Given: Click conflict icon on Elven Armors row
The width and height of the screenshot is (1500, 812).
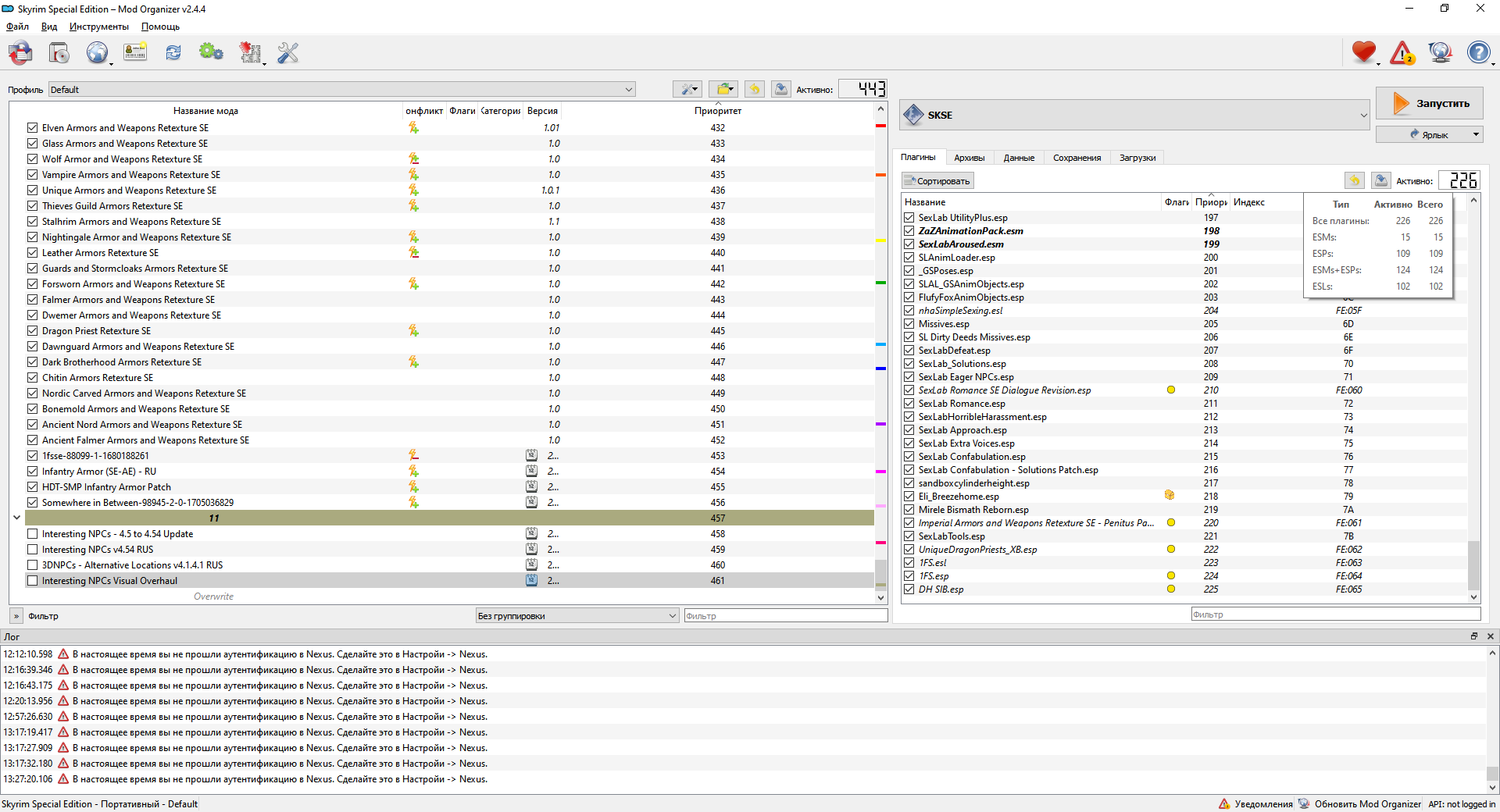Looking at the screenshot, I should (413, 127).
